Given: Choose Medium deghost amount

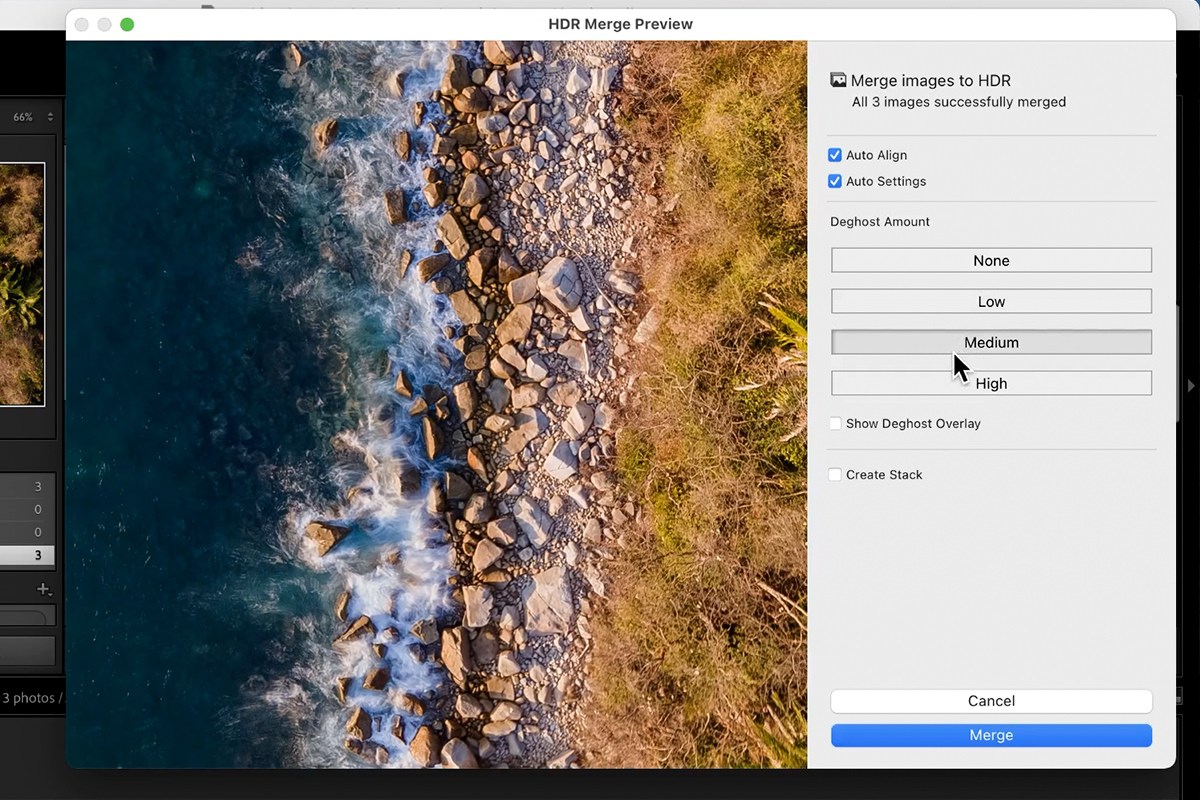Looking at the screenshot, I should 991,342.
